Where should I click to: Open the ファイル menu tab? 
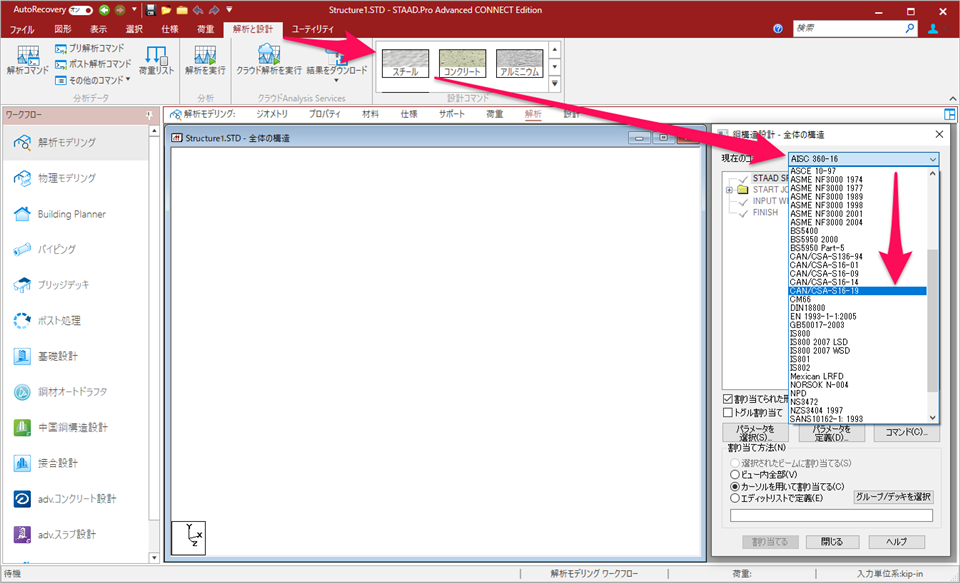click(22, 29)
